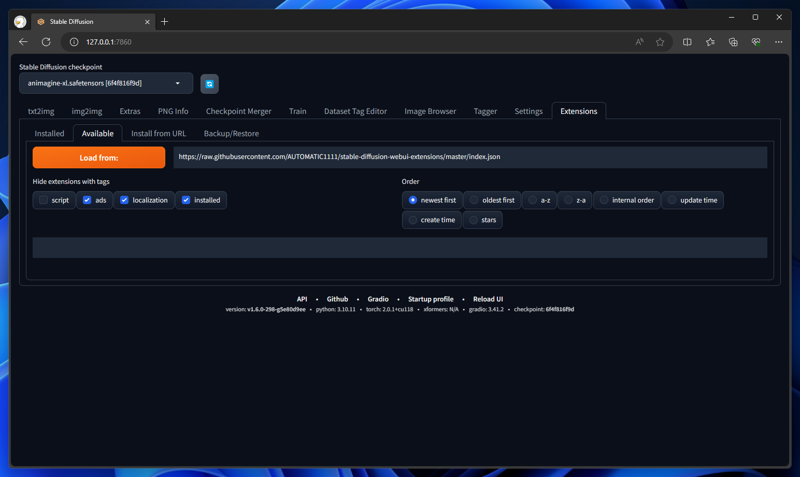Add page to favorites star icon
The height and width of the screenshot is (477, 800).
660,42
